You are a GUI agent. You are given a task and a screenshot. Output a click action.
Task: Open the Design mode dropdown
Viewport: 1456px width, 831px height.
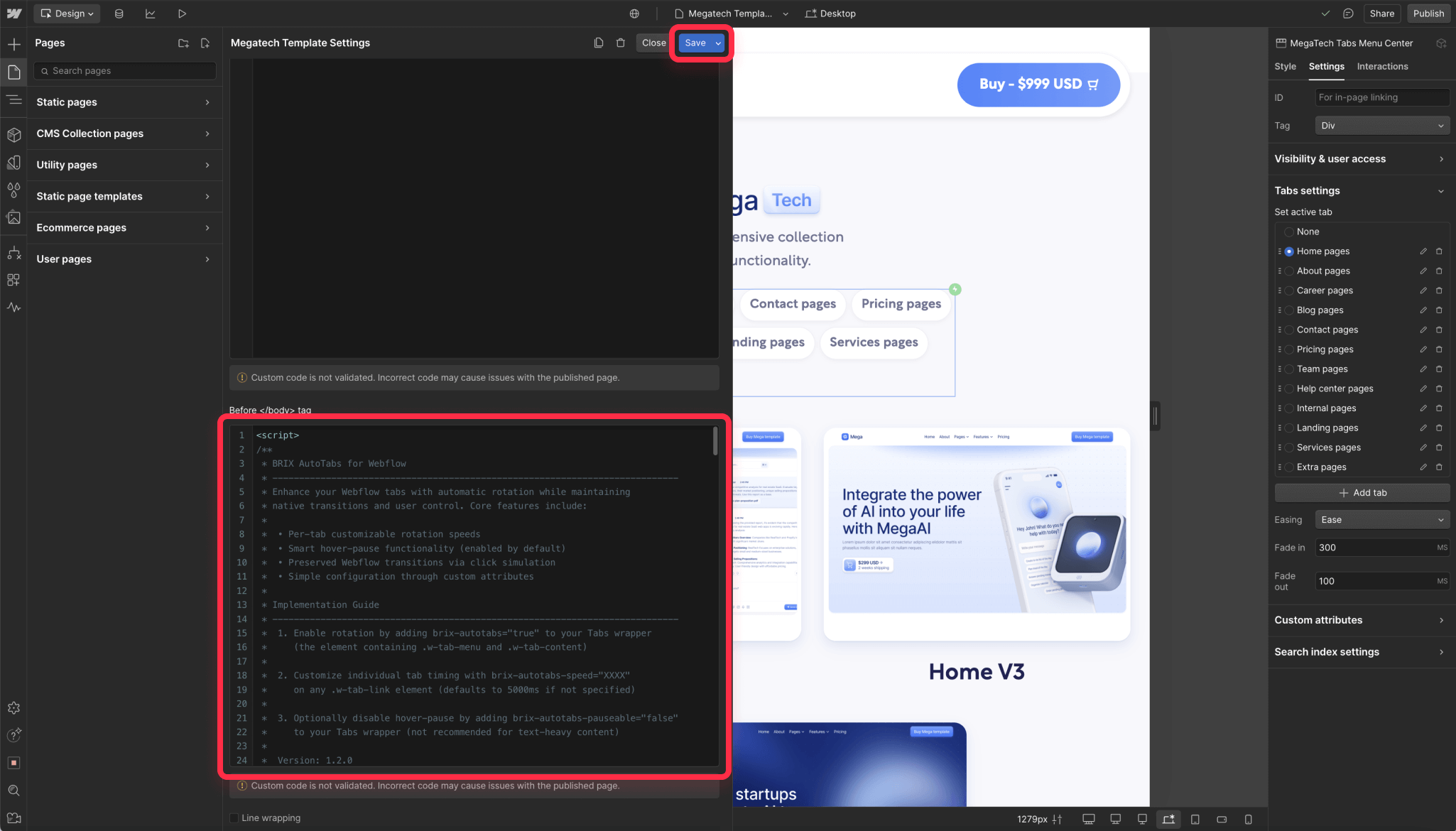tap(67, 13)
